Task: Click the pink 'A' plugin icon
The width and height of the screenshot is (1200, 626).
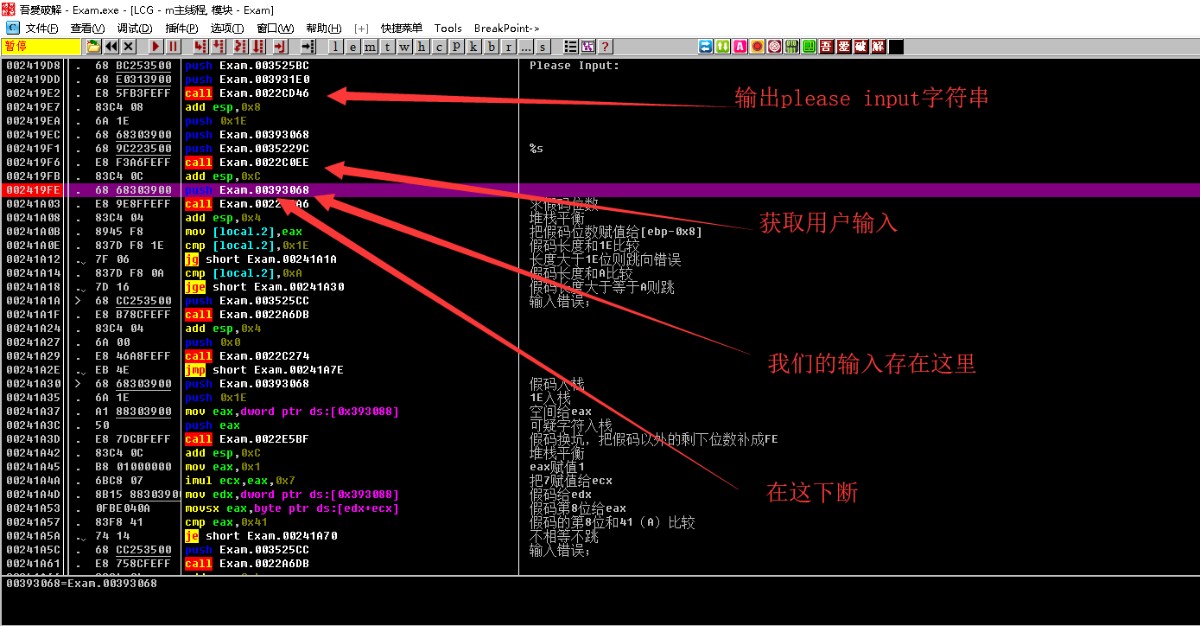Action: click(739, 46)
